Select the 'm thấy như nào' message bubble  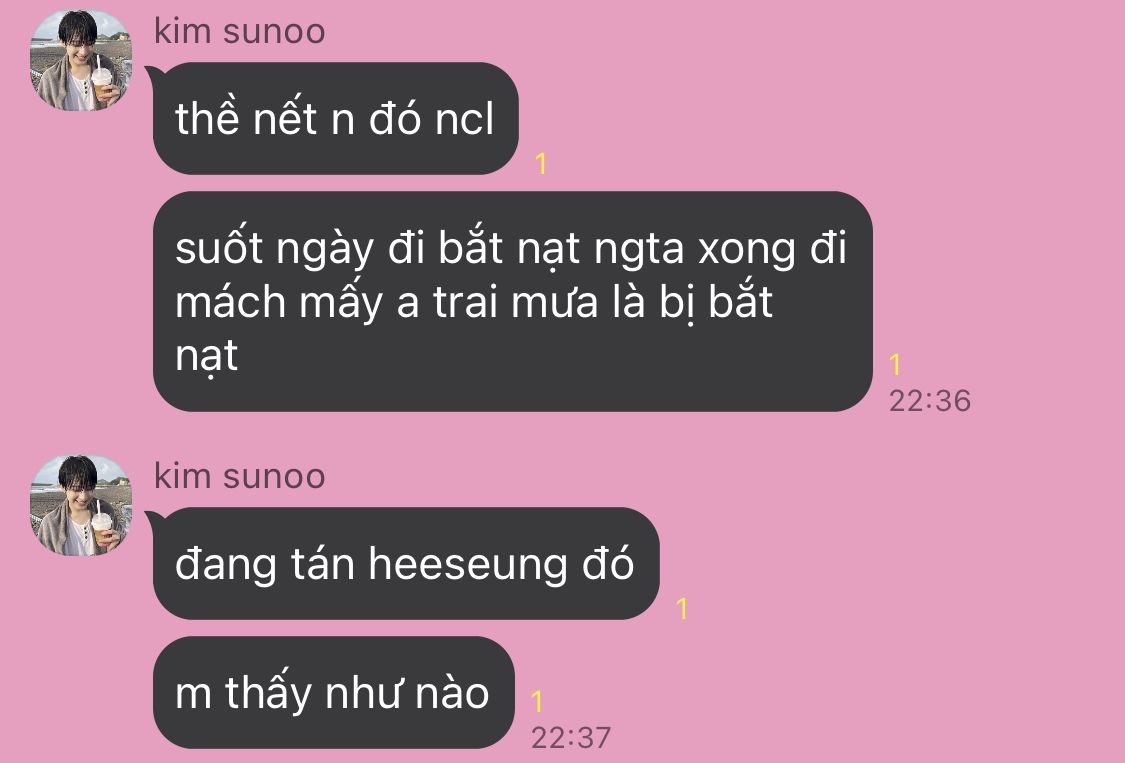(x=334, y=693)
